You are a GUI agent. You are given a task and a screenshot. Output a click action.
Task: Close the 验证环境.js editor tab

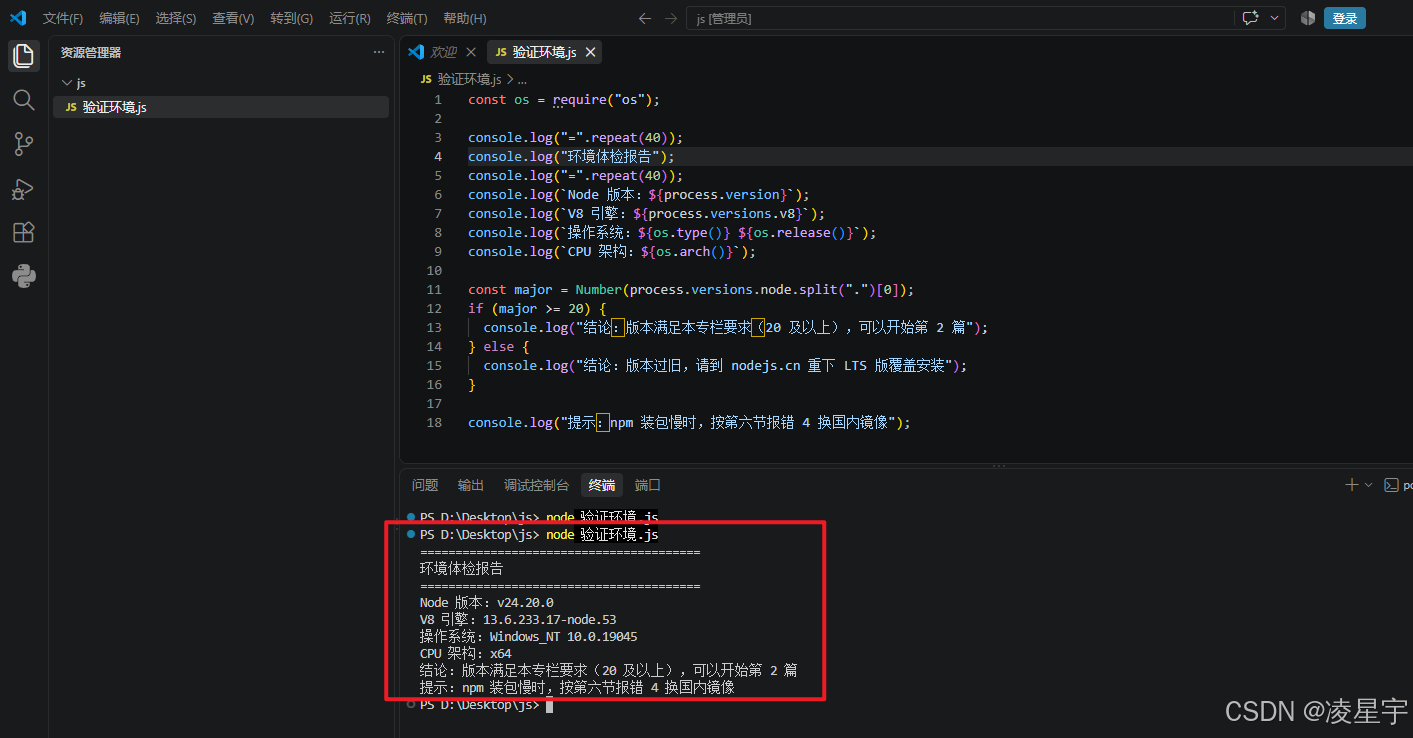point(591,52)
